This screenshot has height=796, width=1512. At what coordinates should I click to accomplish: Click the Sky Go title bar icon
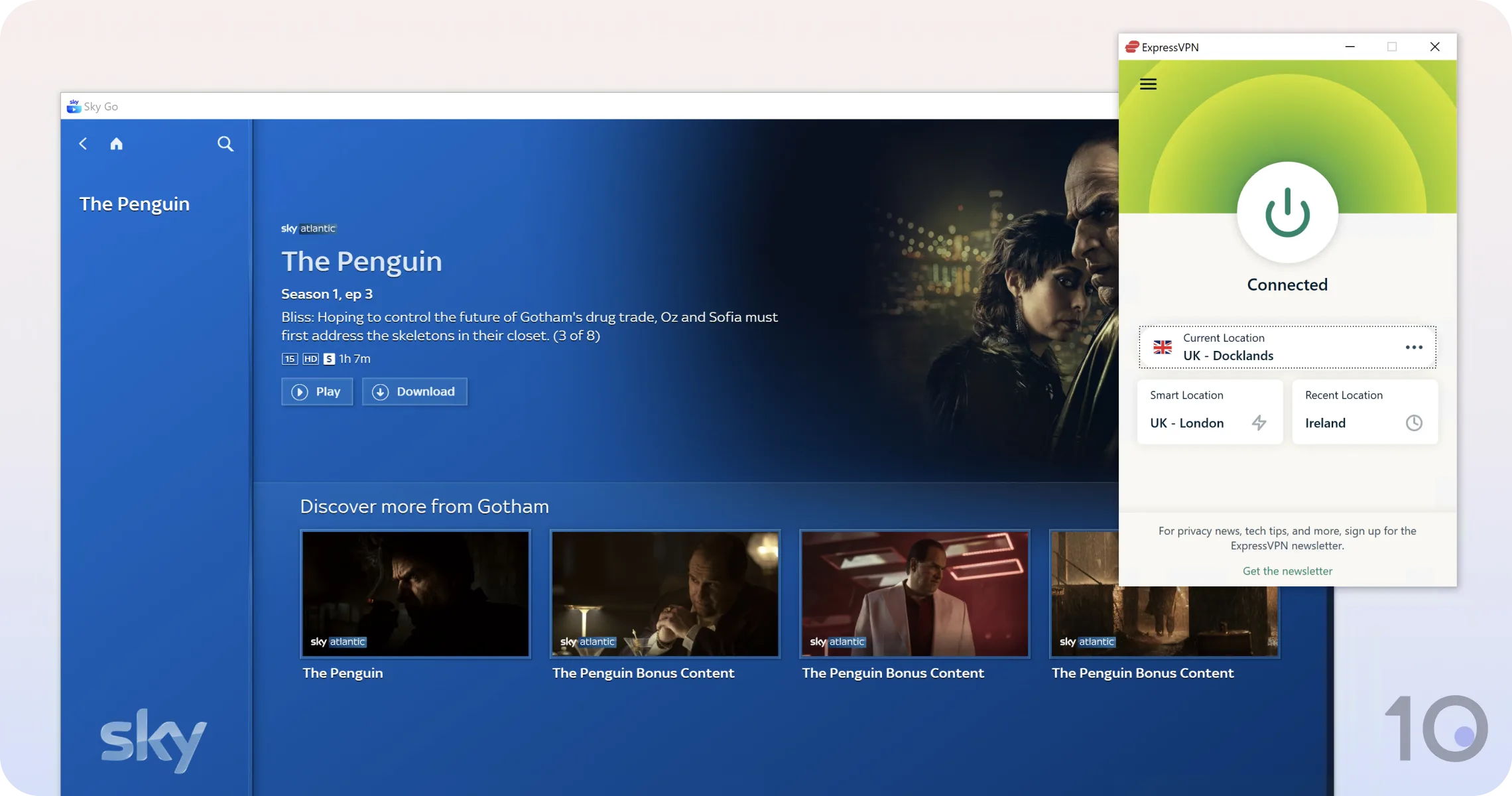pyautogui.click(x=74, y=106)
